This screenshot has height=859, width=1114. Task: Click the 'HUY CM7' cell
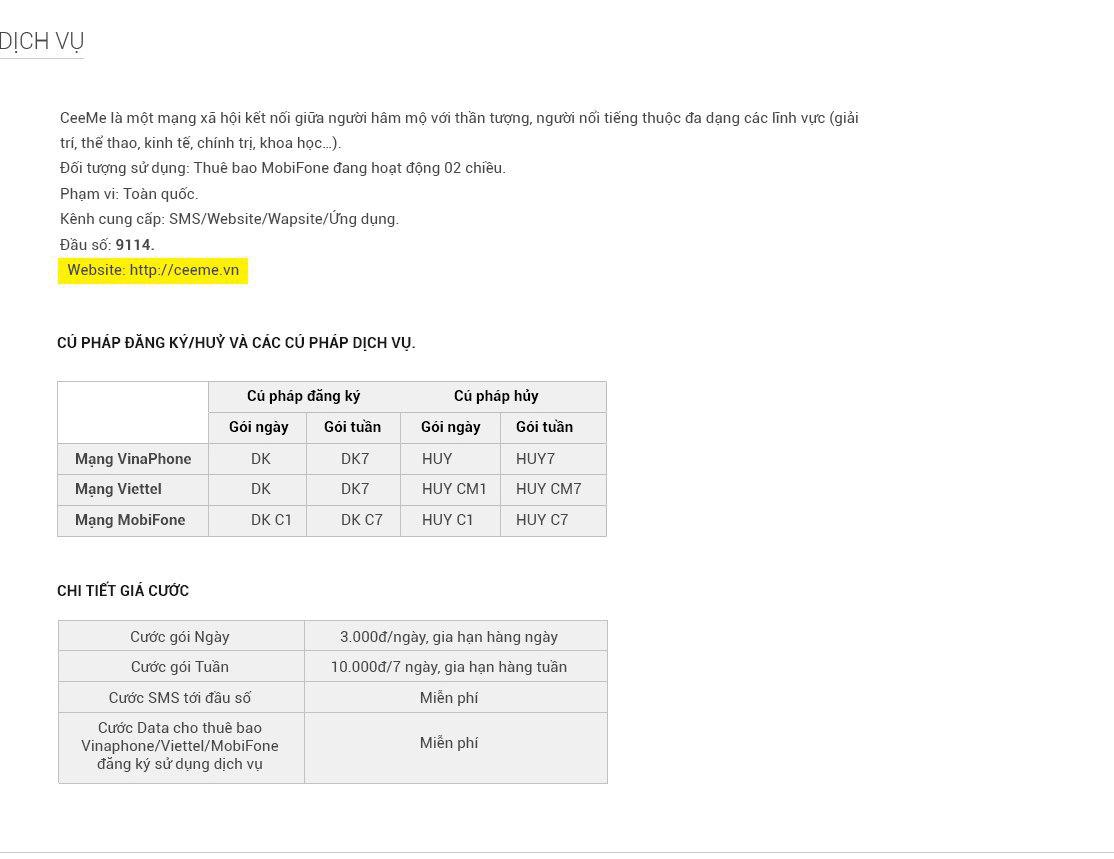[553, 490]
